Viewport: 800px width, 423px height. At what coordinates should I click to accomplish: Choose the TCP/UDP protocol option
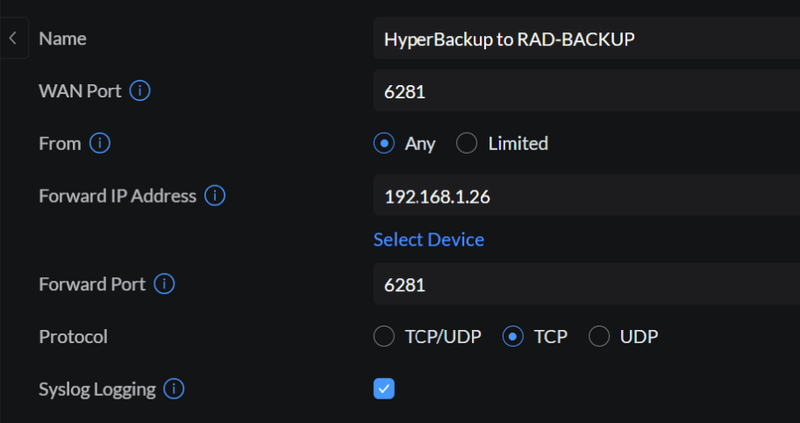(x=384, y=337)
